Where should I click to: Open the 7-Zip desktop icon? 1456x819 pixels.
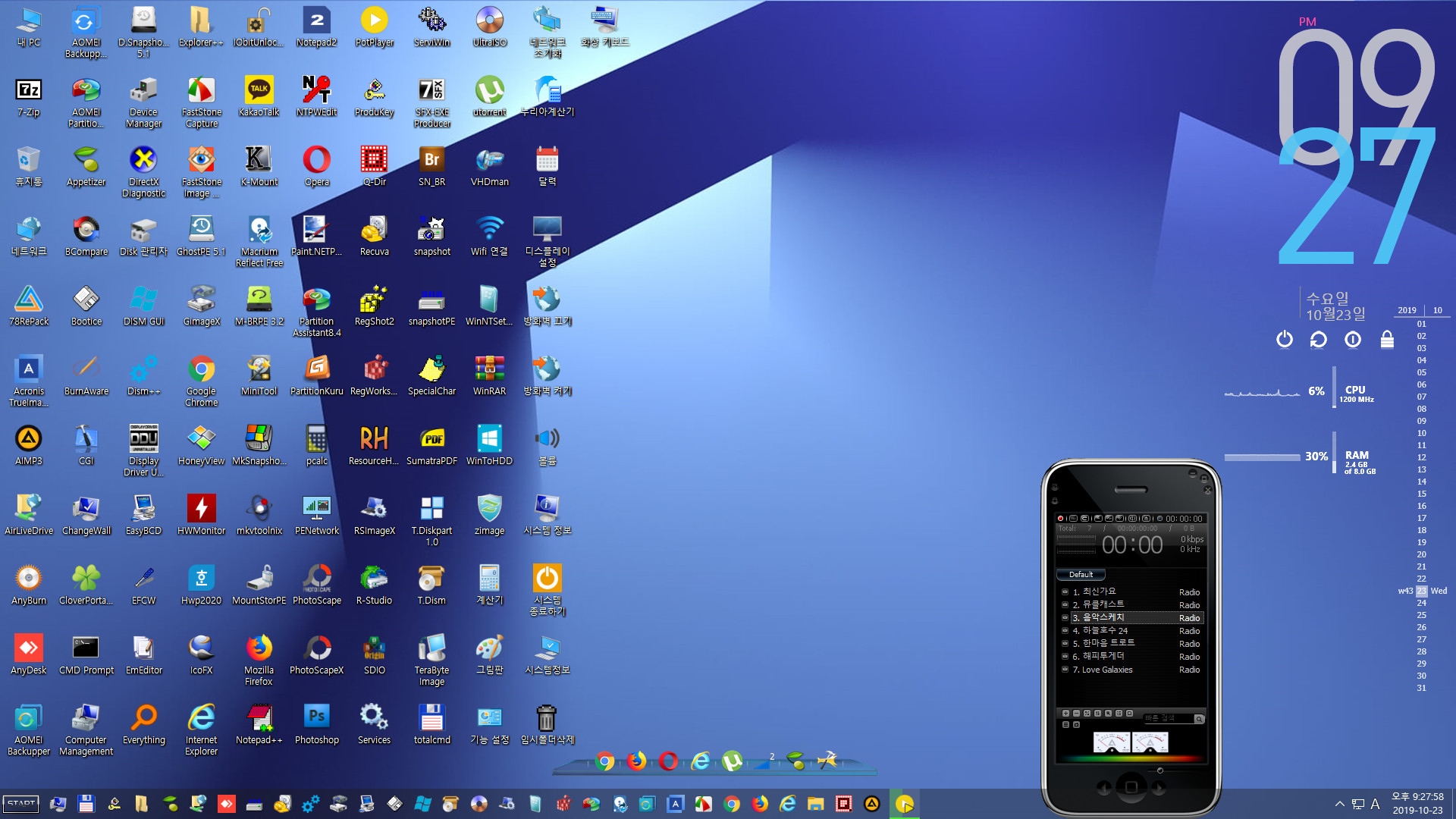tap(28, 97)
